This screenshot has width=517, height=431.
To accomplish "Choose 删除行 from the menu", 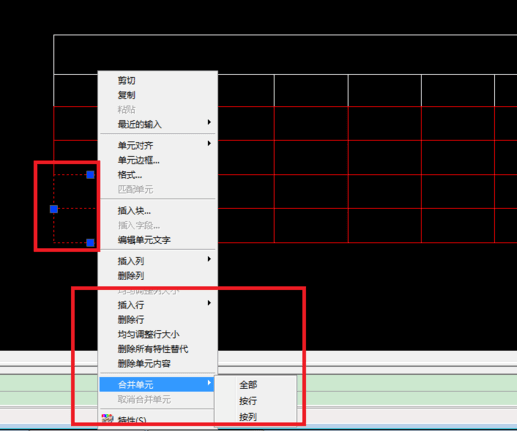I will (131, 320).
